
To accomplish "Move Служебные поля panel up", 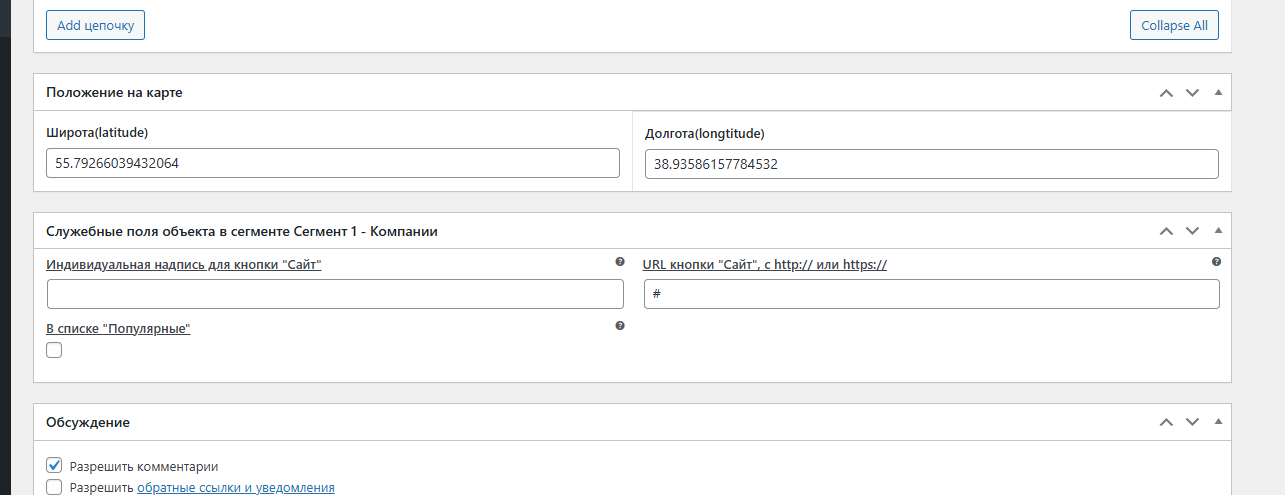I will tap(1165, 231).
